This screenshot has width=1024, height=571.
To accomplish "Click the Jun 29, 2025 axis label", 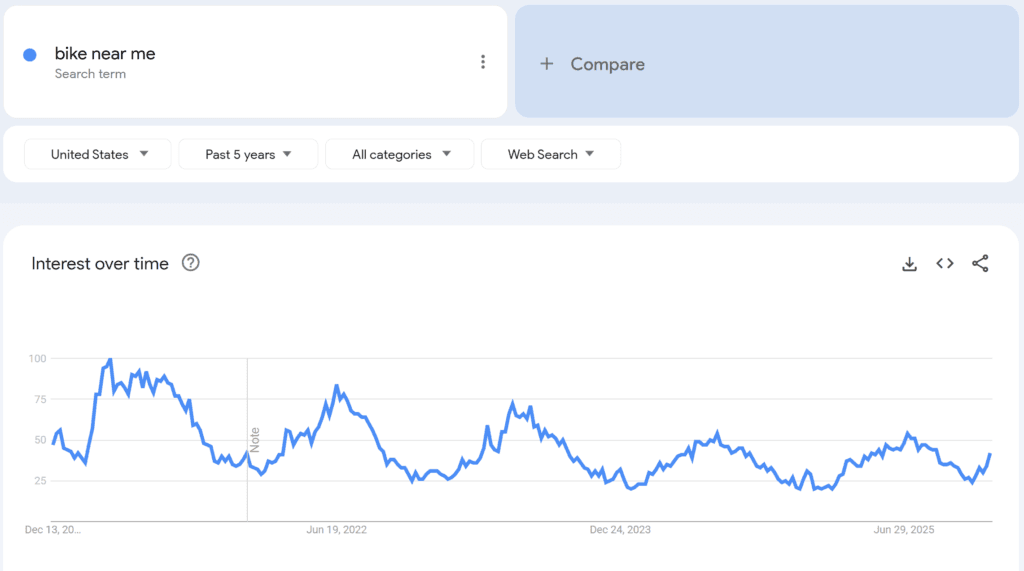I will pos(904,530).
